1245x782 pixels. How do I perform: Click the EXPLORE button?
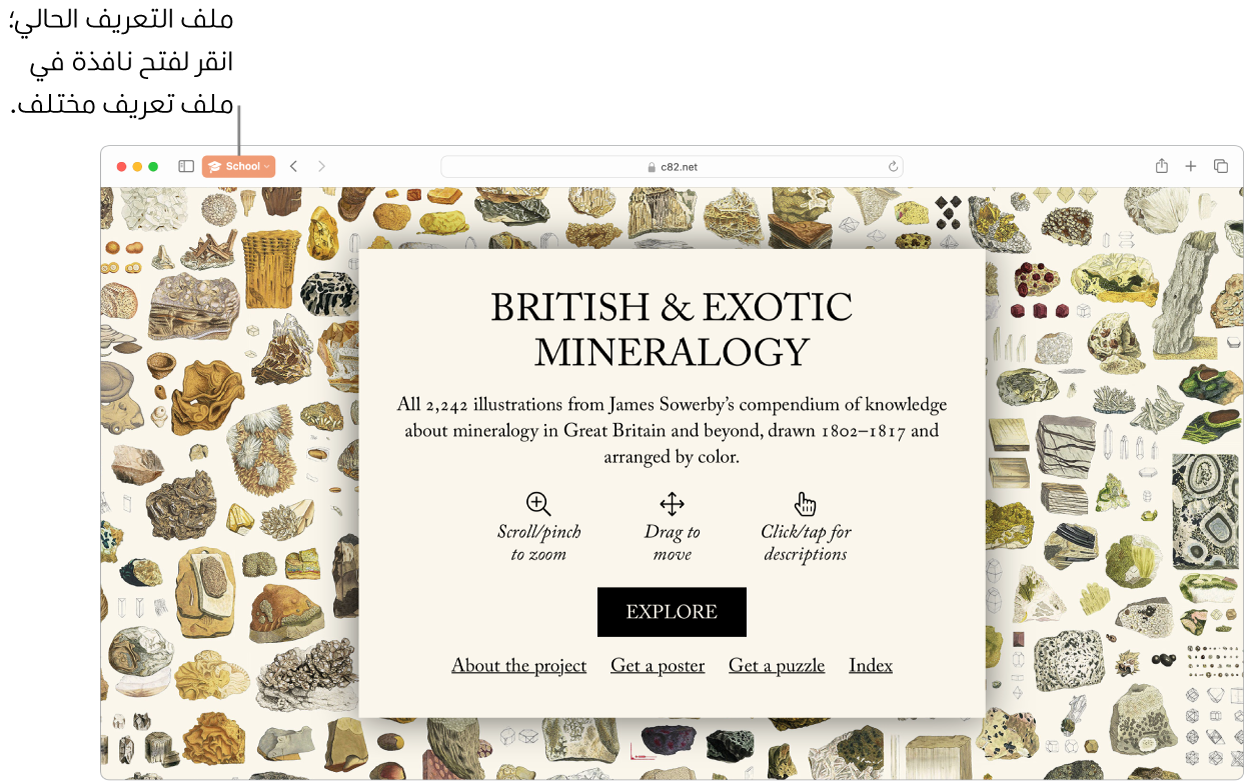tap(672, 612)
